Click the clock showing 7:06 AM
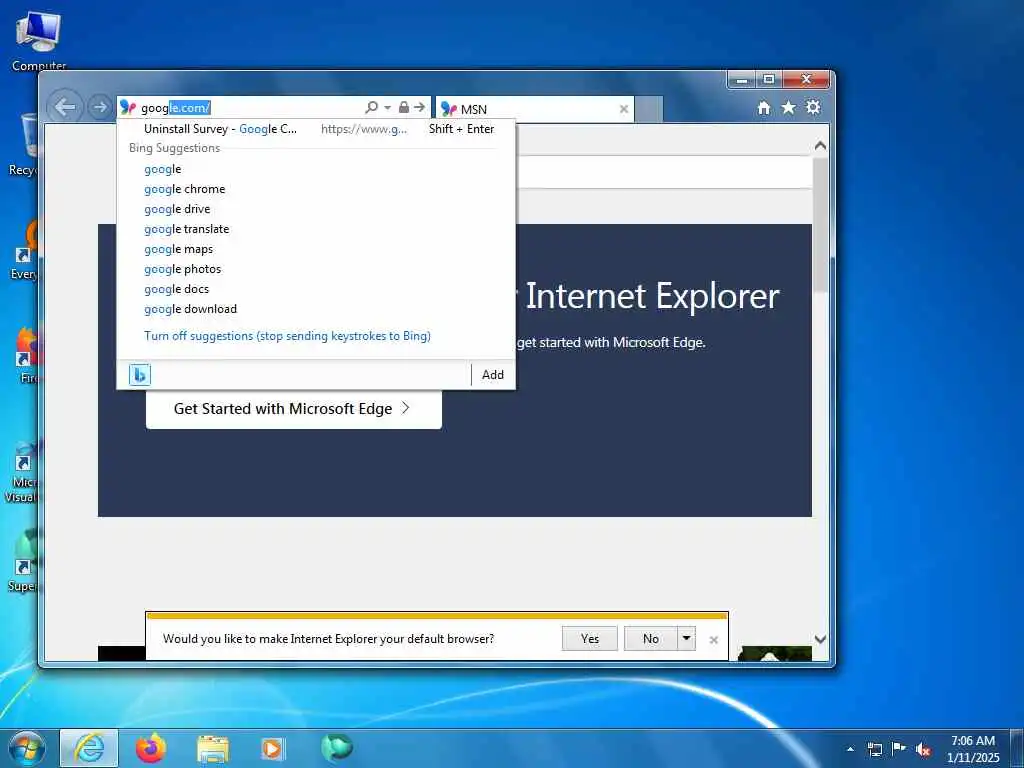This screenshot has width=1024, height=768. tap(973, 749)
